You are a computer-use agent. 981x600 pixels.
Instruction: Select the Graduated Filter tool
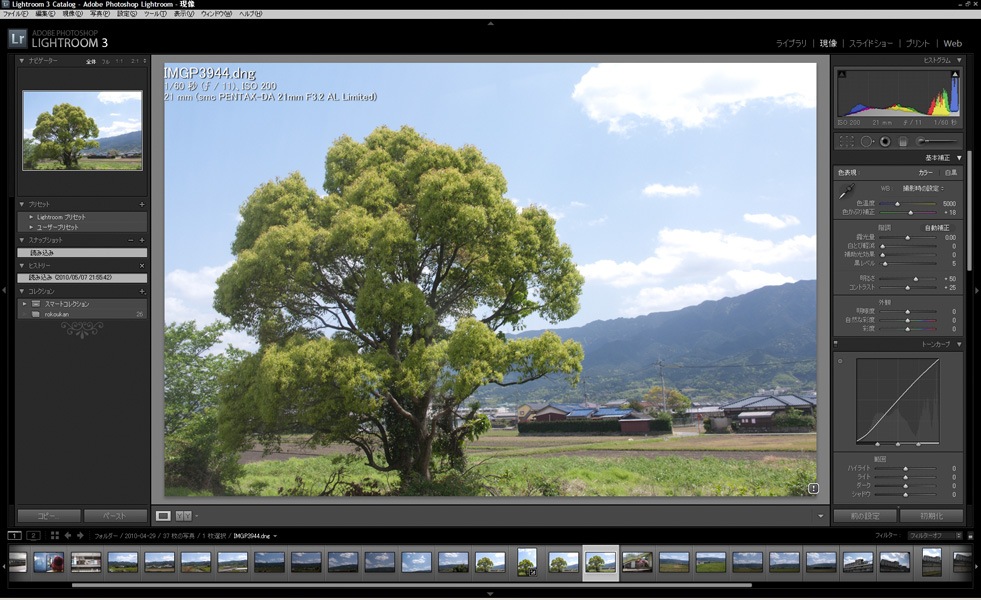[903, 142]
